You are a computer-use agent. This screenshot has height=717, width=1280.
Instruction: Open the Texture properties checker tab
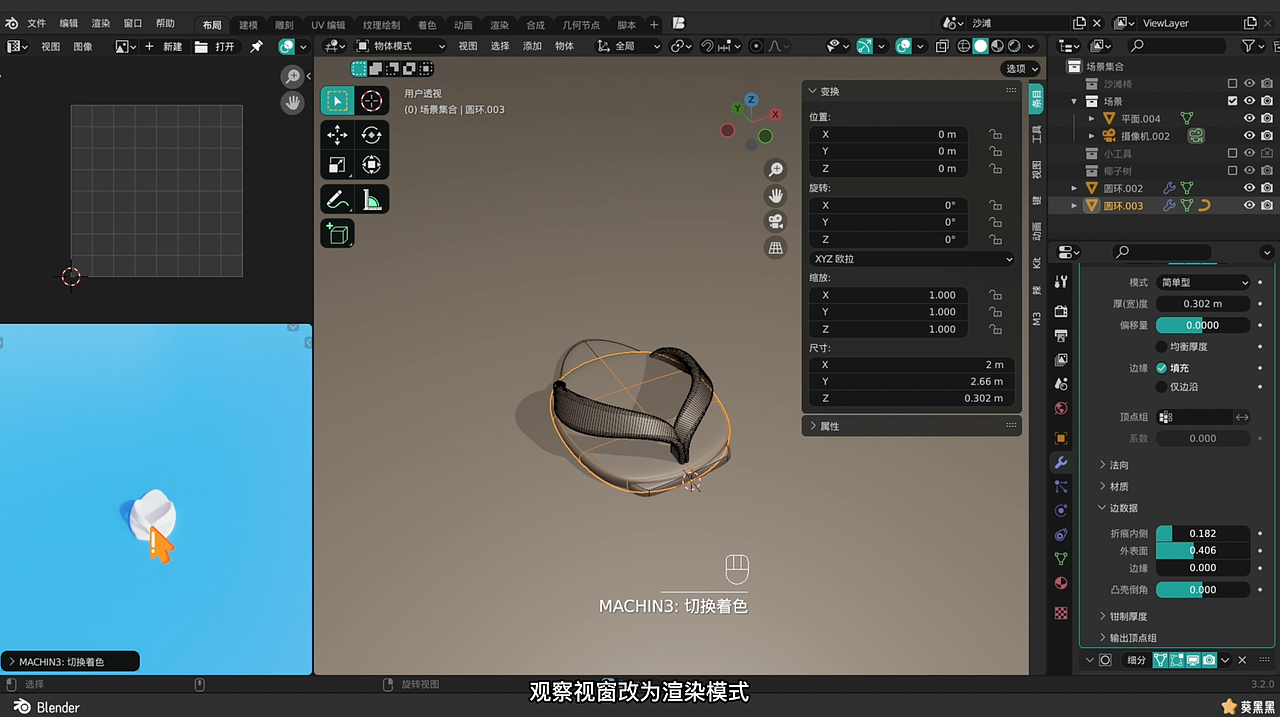tap(1061, 613)
